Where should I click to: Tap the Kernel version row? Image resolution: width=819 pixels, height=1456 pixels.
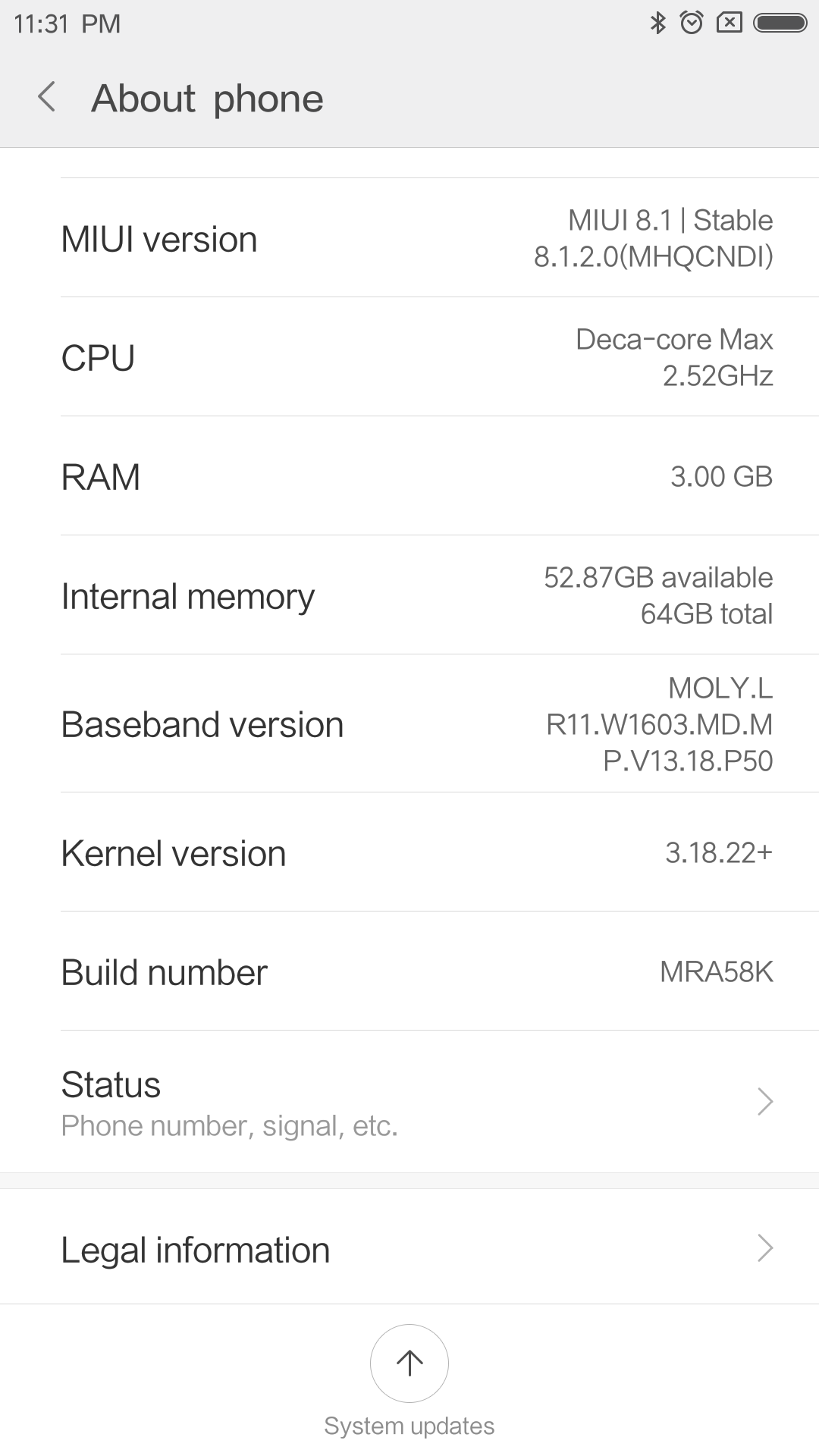click(x=409, y=852)
